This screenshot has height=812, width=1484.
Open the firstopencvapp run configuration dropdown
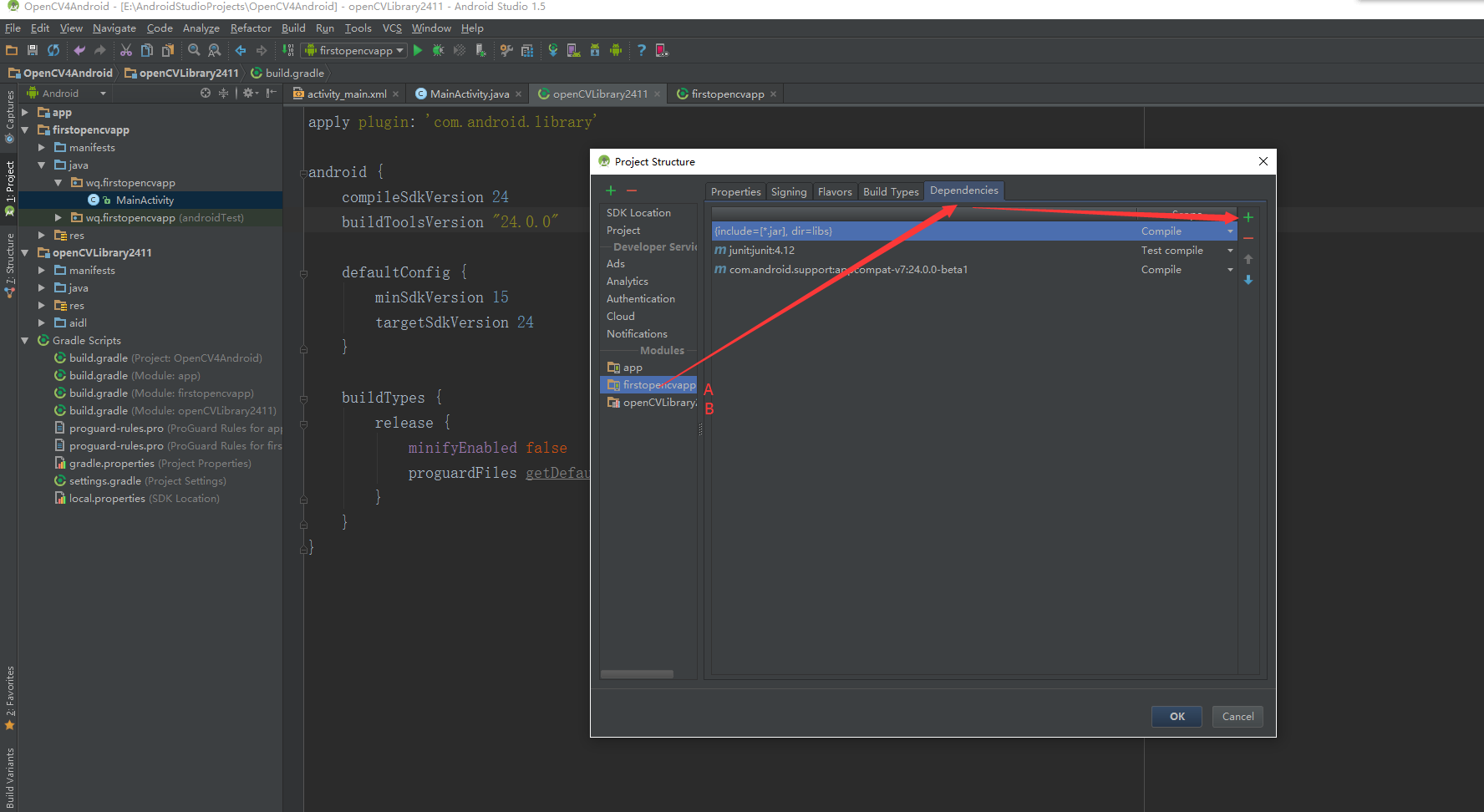click(354, 50)
